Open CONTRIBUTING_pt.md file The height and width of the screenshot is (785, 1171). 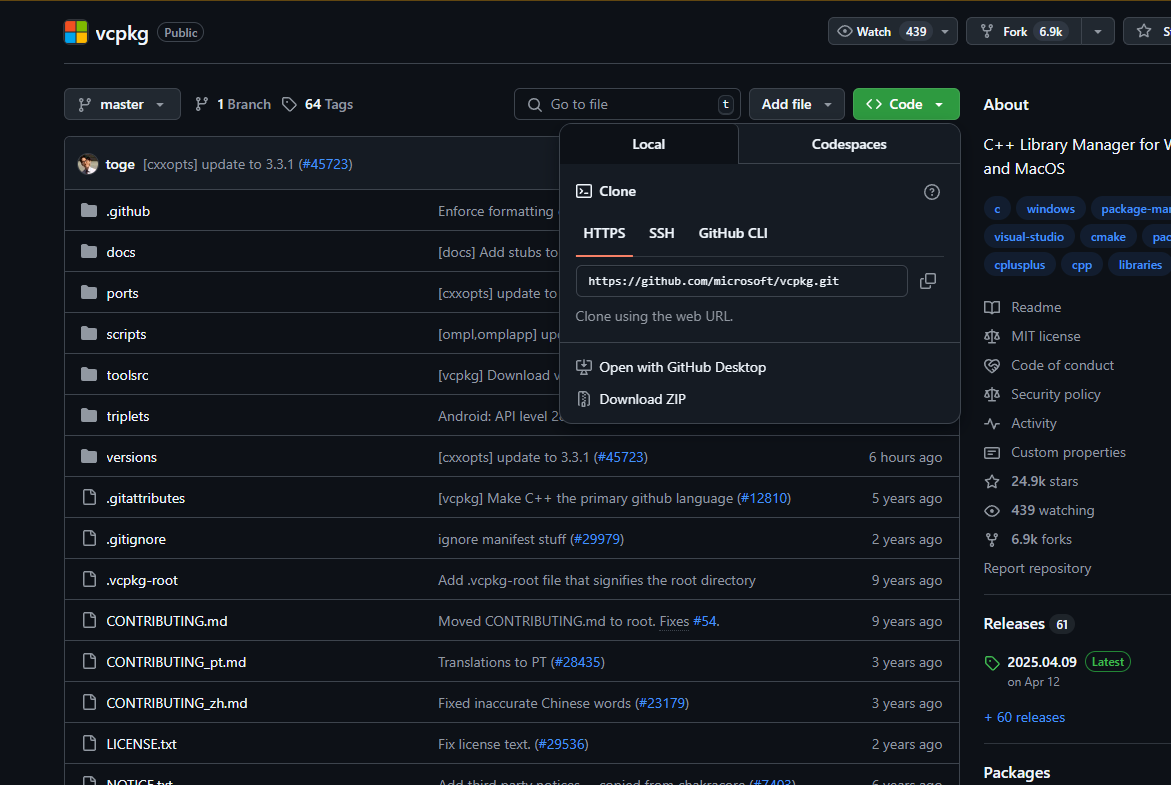coord(176,663)
